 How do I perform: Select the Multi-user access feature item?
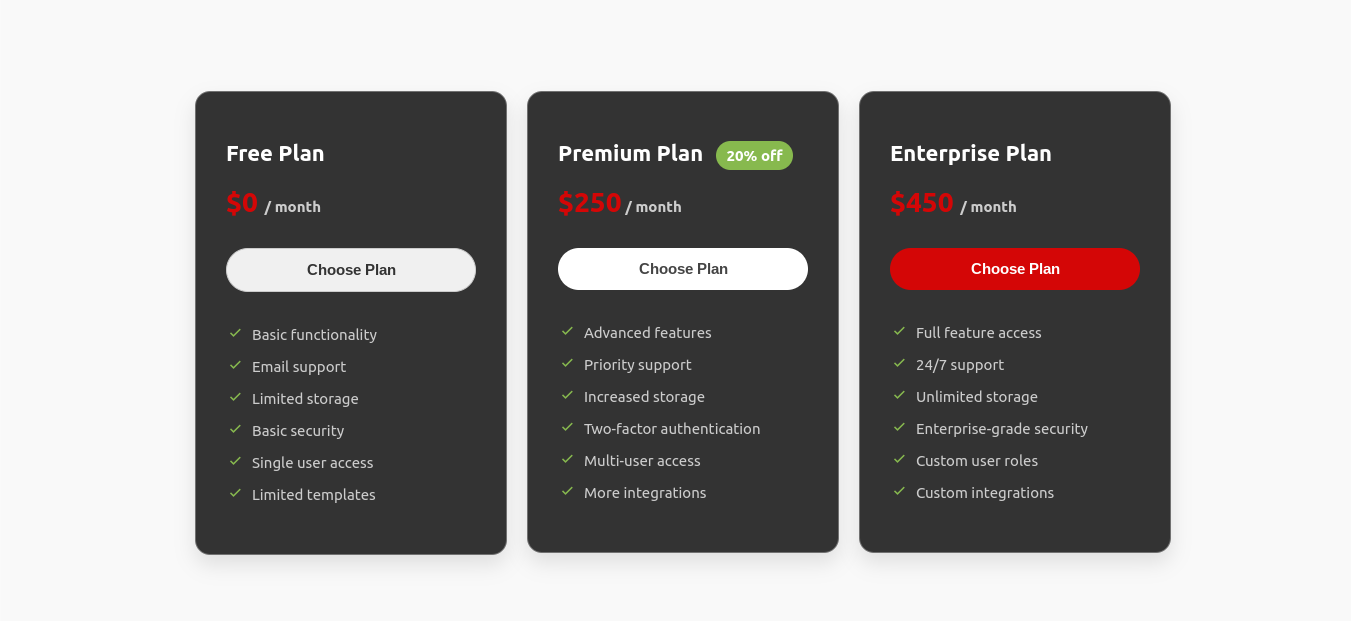642,460
